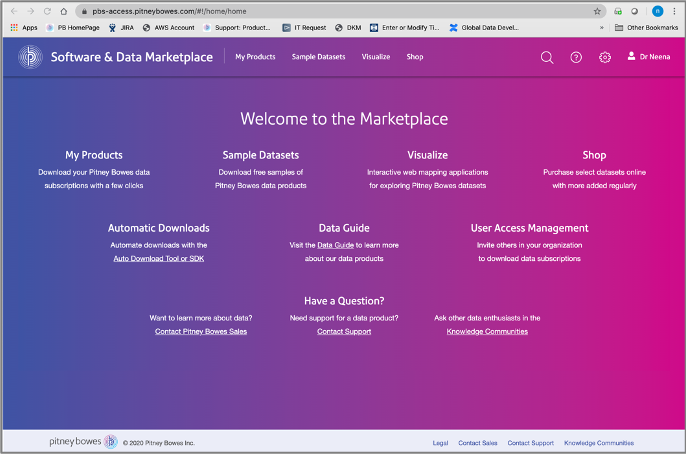Image resolution: width=686 pixels, height=454 pixels.
Task: Click the browser home icon
Action: 64,11
